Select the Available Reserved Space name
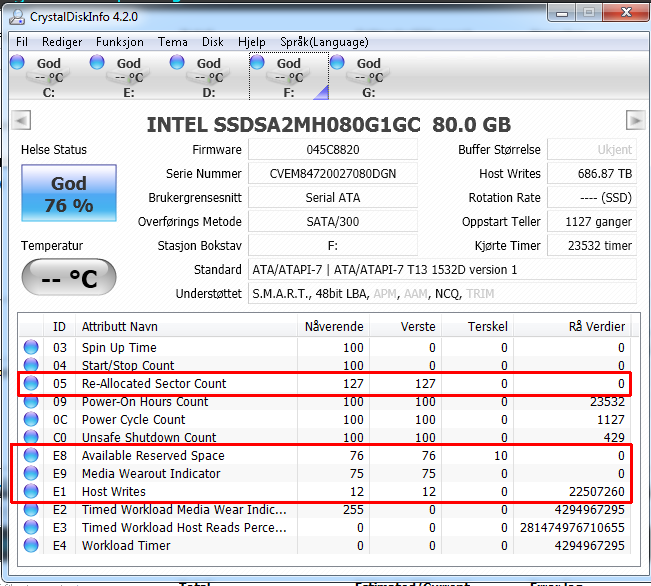The height and width of the screenshot is (586, 651). (153, 456)
